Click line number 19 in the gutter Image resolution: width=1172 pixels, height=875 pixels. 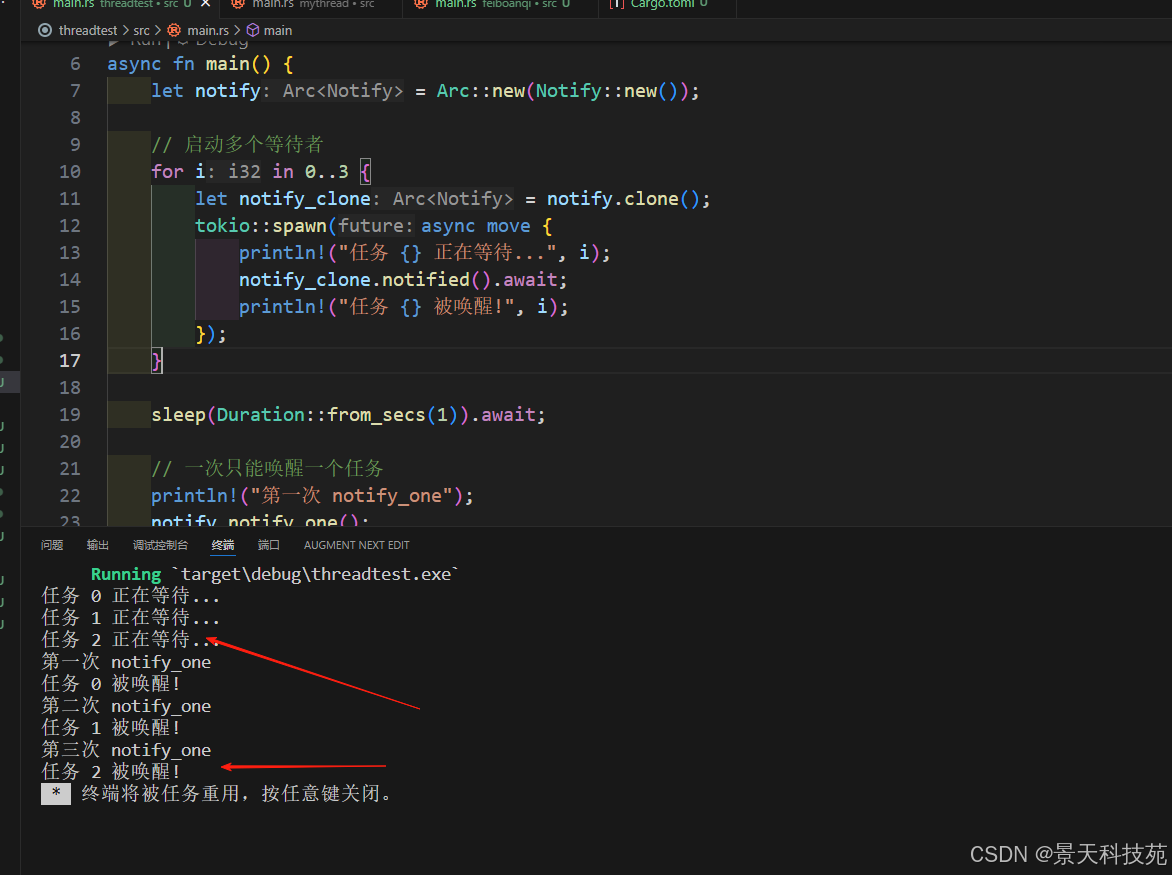(x=70, y=415)
